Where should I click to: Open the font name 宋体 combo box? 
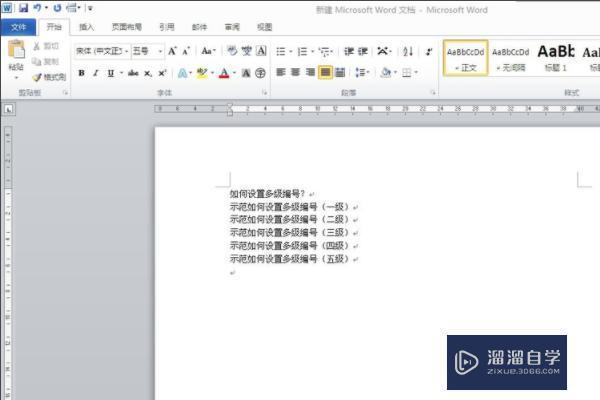click(x=102, y=51)
